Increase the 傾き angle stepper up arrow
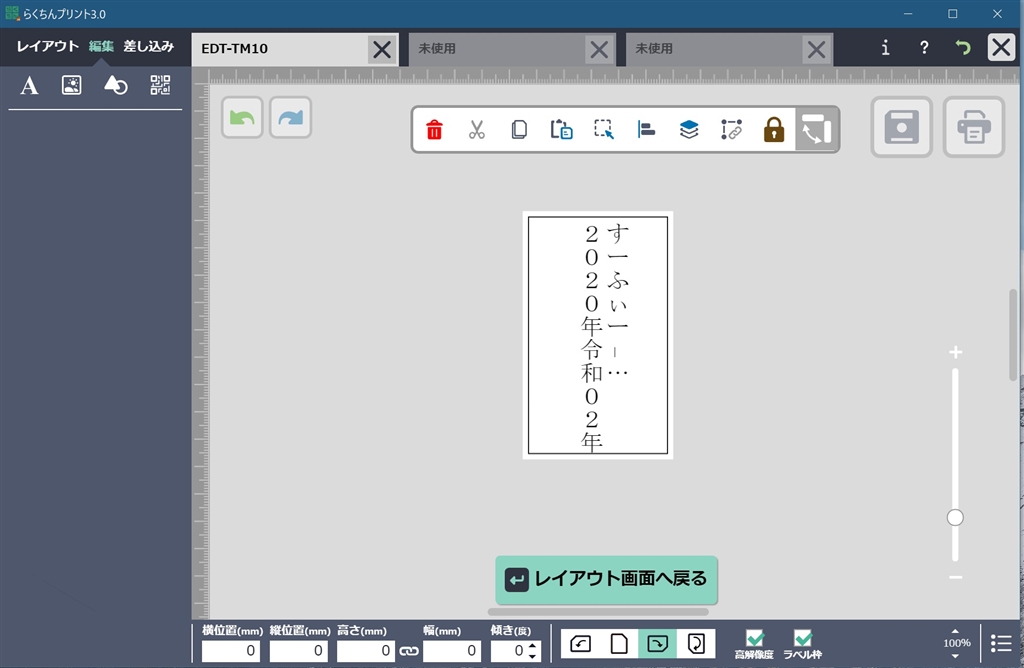Viewport: 1024px width, 668px height. pyautogui.click(x=532, y=646)
